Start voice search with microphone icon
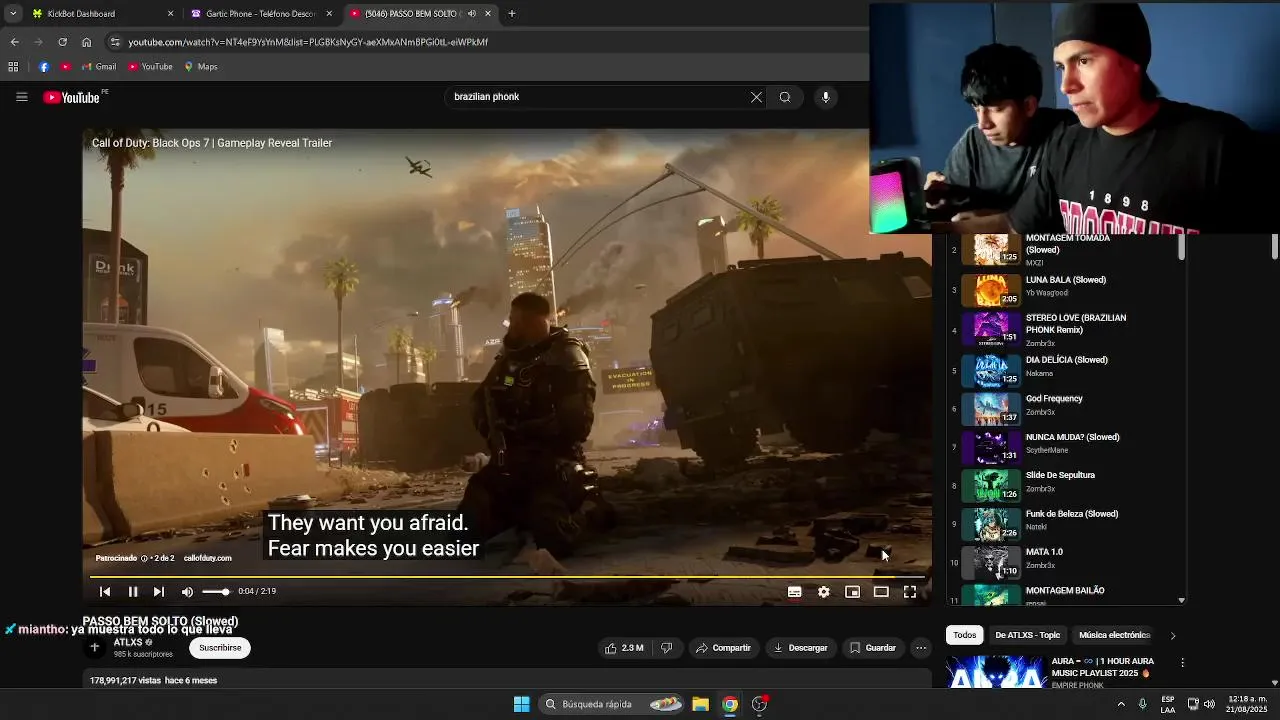 coord(825,97)
